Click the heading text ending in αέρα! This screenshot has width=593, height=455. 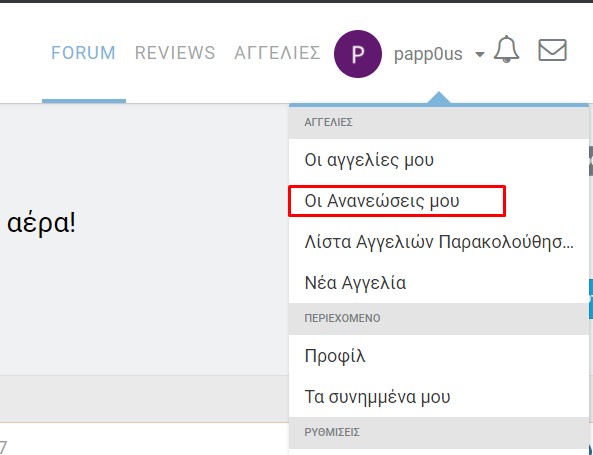41,224
